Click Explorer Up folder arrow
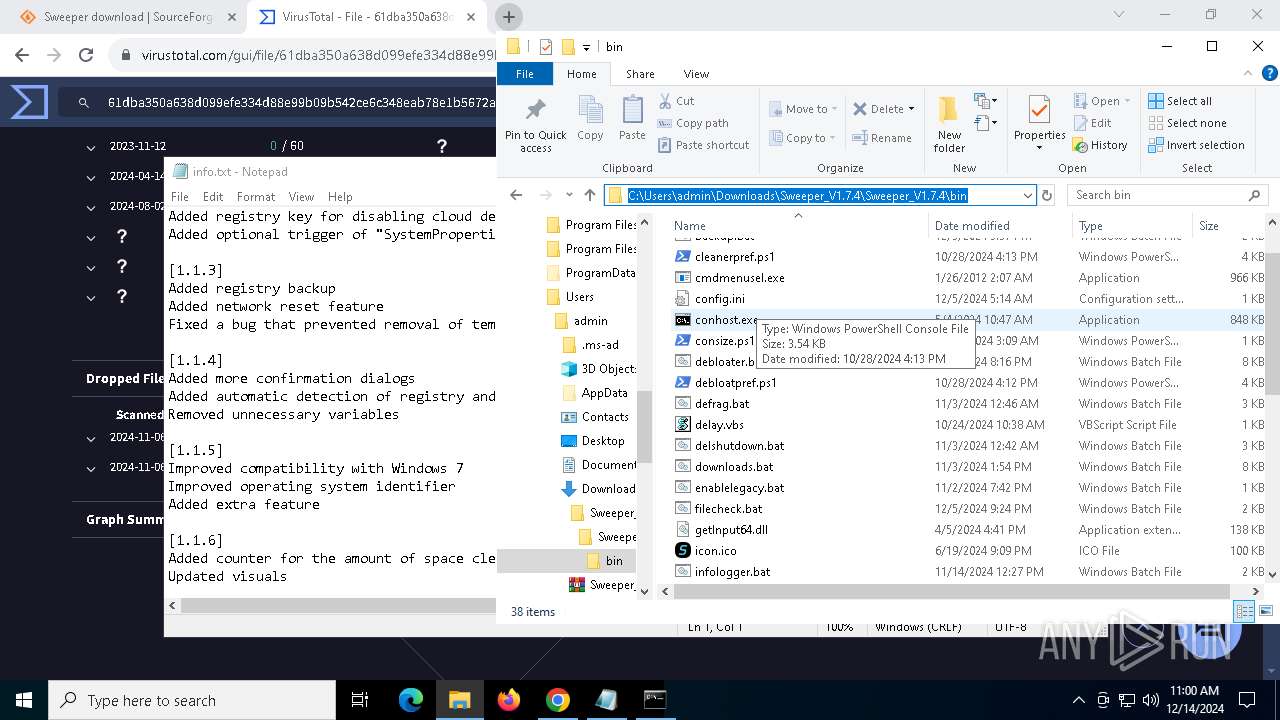Screen dimensions: 1280x720 pos(590,195)
